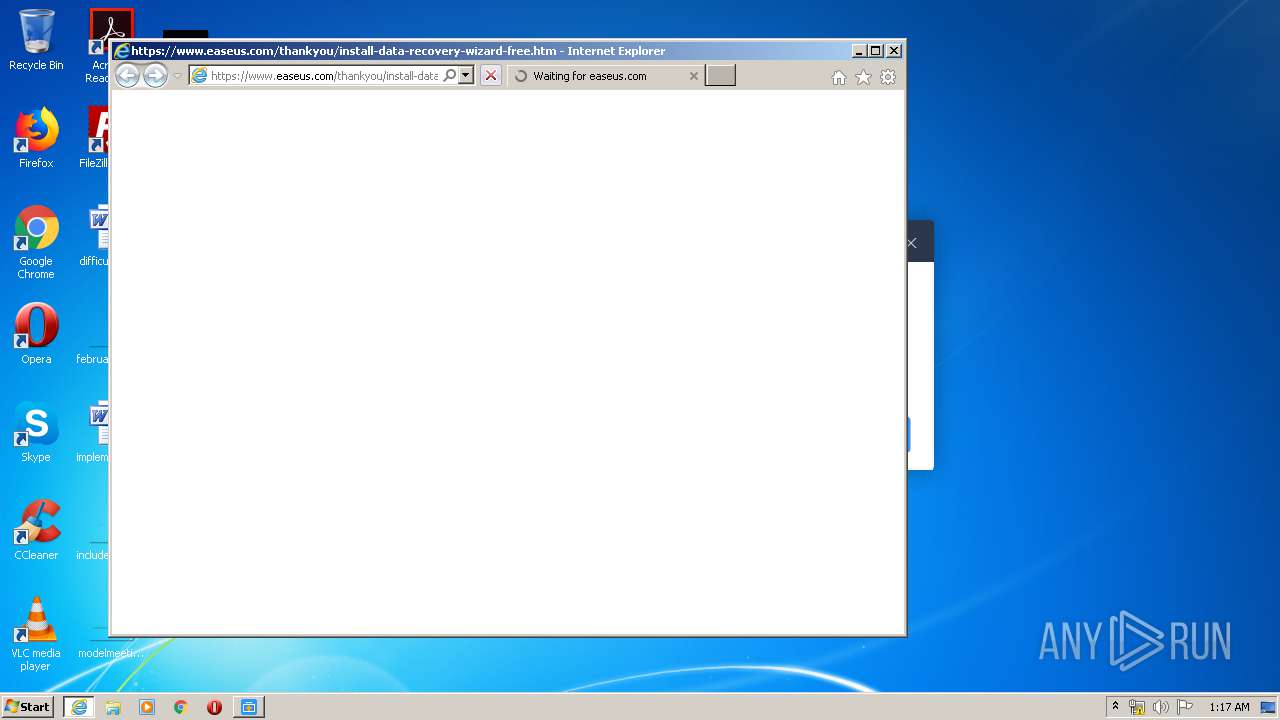Close the dialog behind the IE window
Image resolution: width=1280 pixels, height=720 pixels.
(912, 243)
